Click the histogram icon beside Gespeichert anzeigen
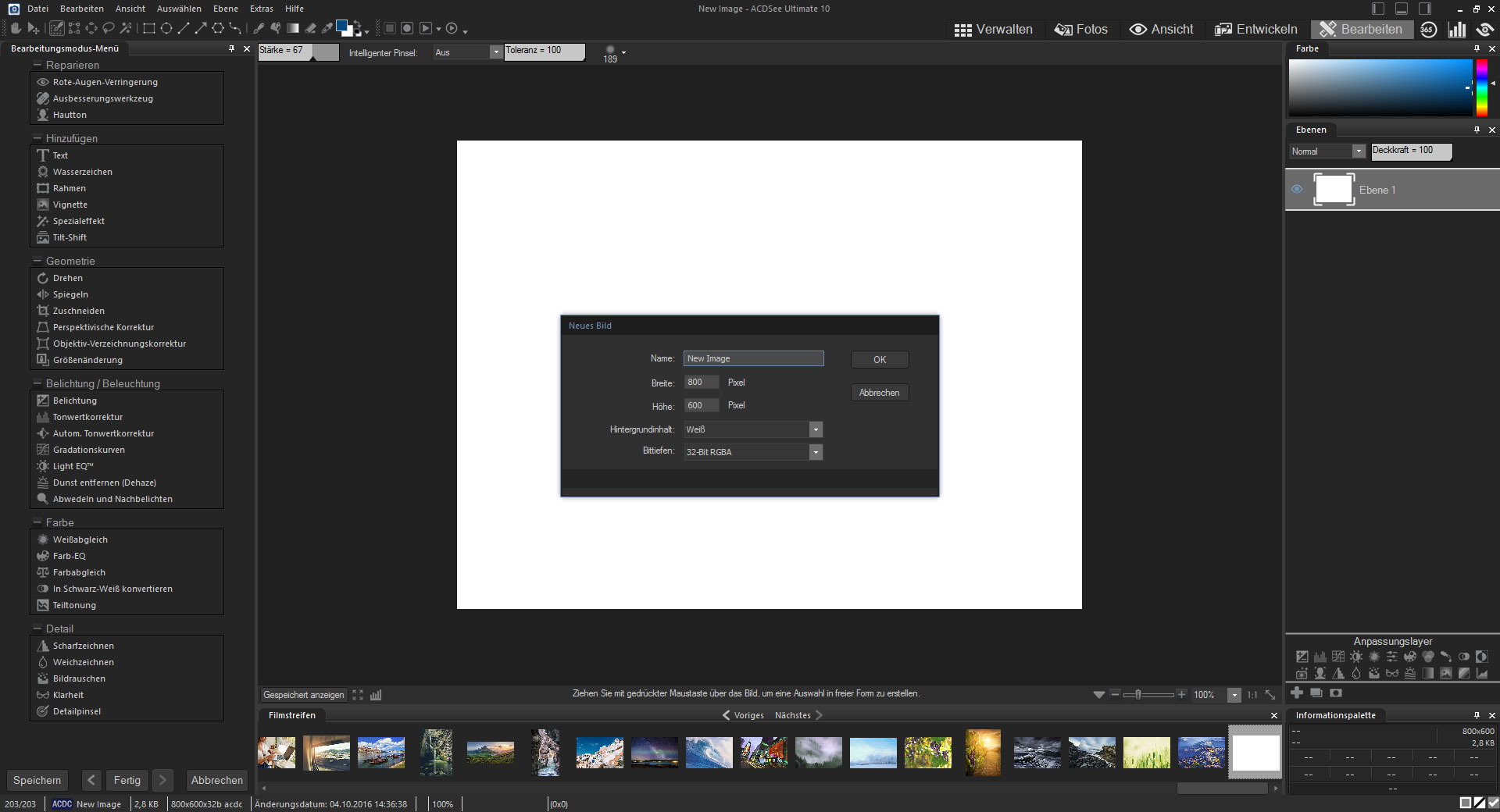 (376, 695)
